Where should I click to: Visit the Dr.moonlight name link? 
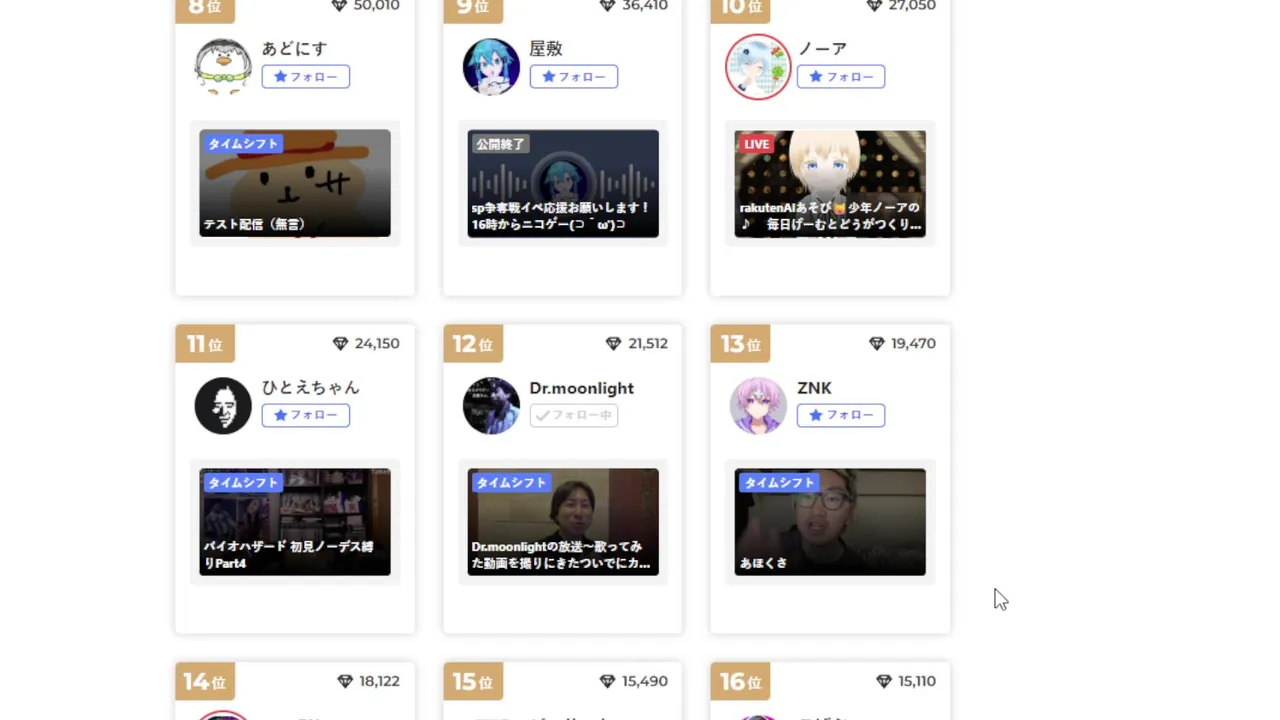click(x=581, y=388)
